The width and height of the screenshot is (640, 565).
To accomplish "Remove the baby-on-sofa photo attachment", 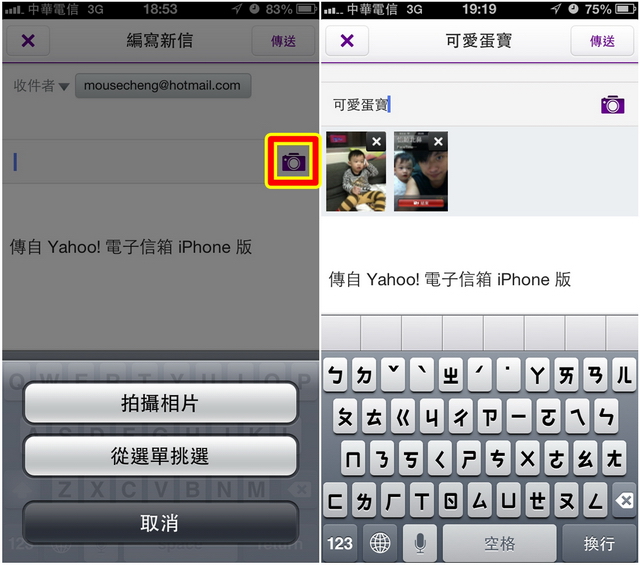I will tap(376, 142).
